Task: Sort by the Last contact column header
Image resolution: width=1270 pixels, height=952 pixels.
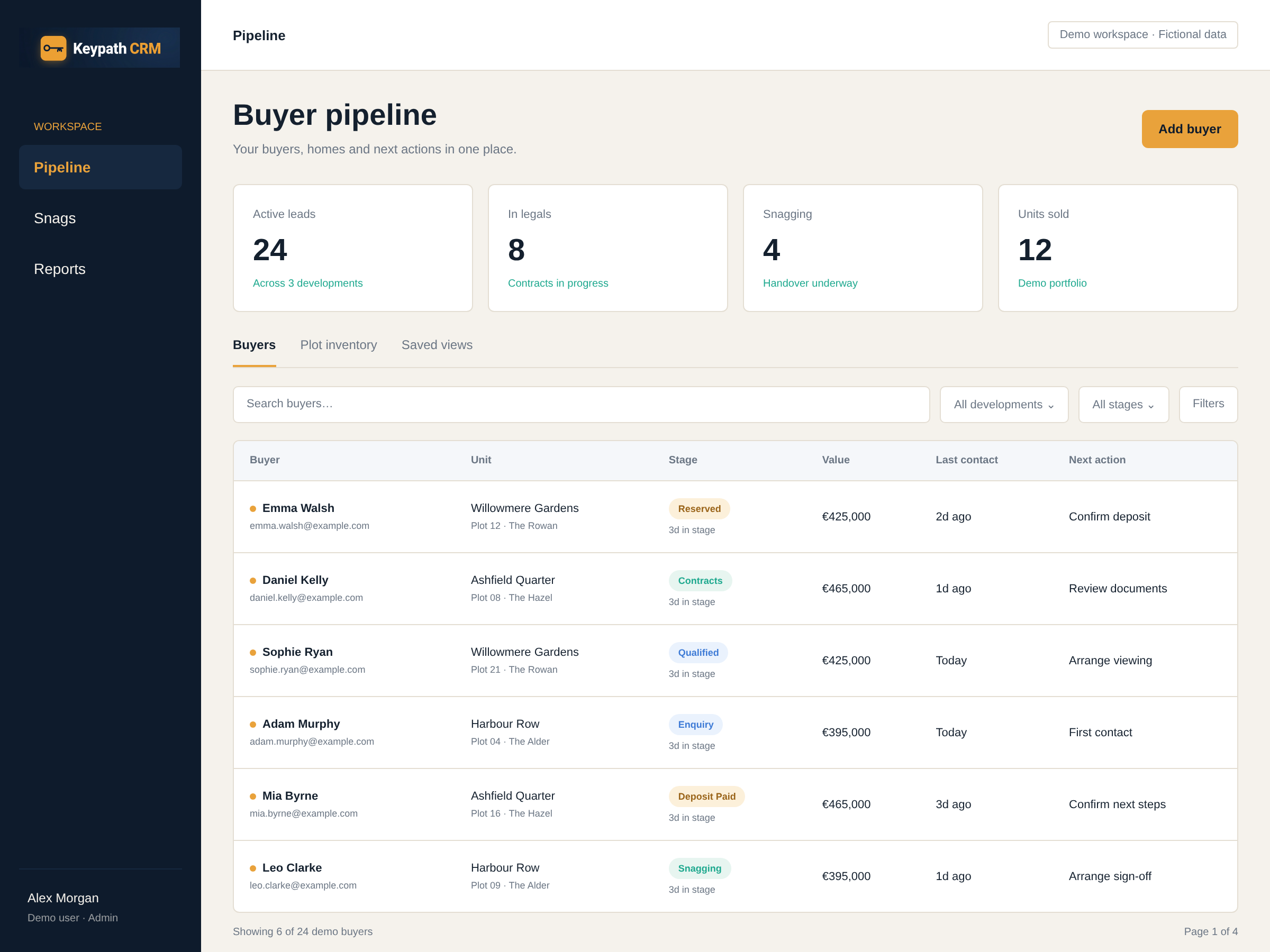Action: 966,460
